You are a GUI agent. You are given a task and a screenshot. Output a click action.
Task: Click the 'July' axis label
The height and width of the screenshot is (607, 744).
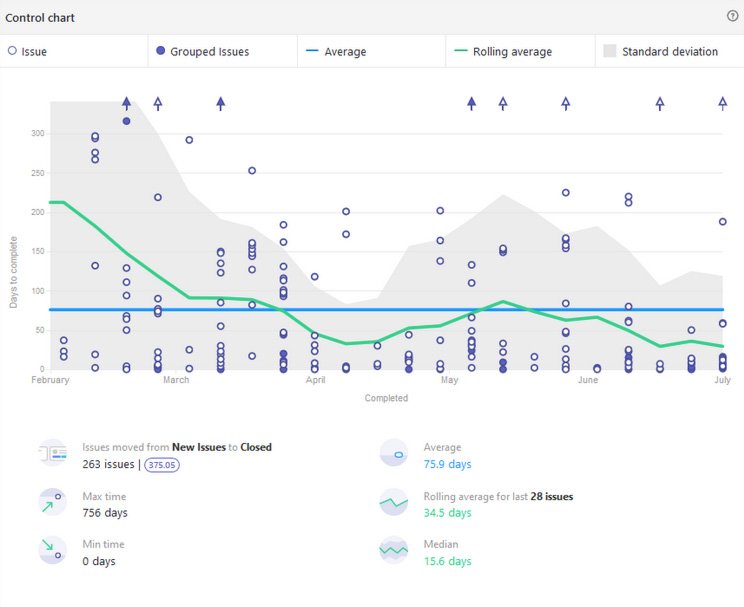click(723, 380)
